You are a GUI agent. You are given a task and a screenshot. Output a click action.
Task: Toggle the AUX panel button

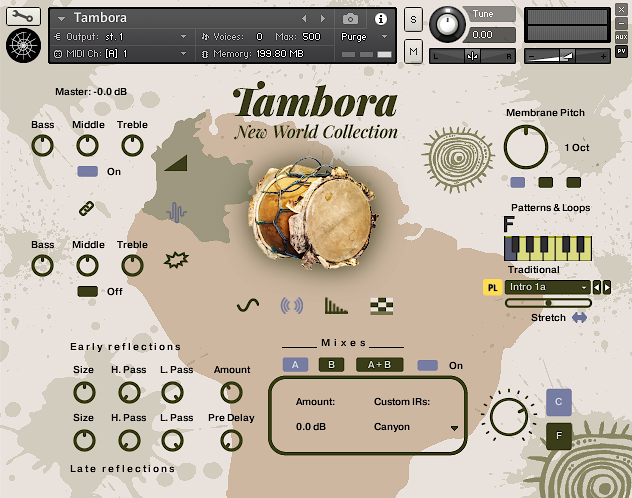[621, 37]
